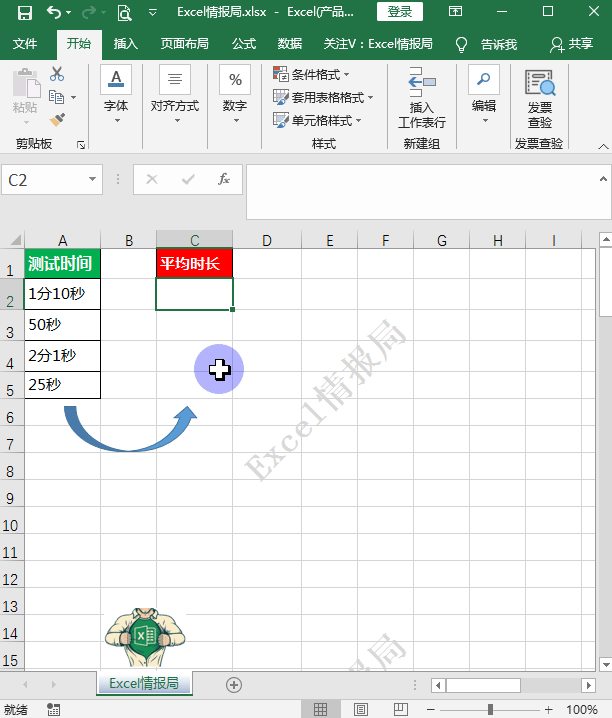Open Customize Quick Access Toolbar dropdown
This screenshot has height=718, width=612.
click(153, 12)
